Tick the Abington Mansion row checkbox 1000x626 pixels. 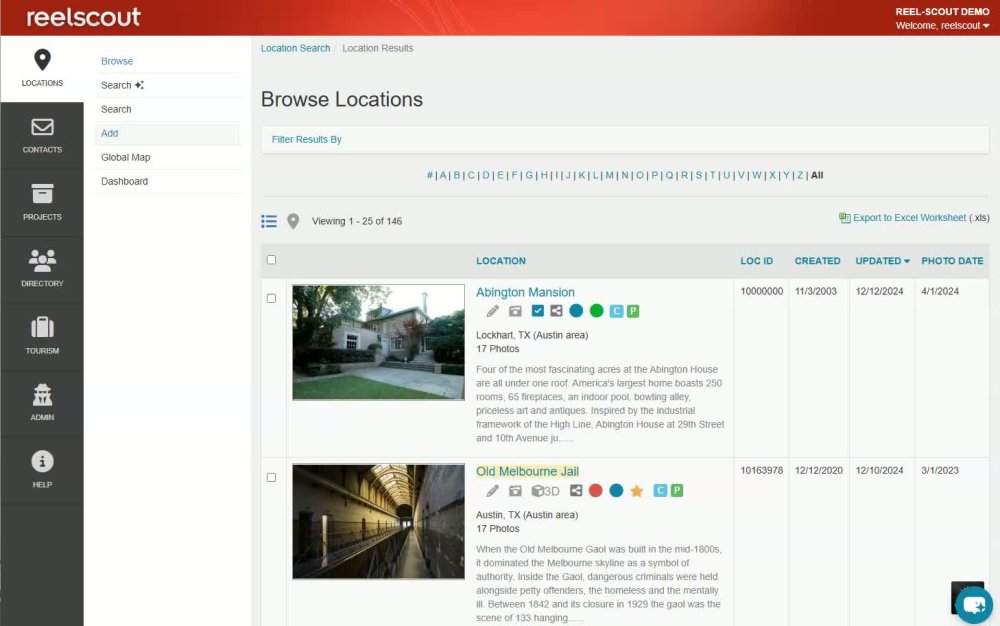(x=271, y=298)
